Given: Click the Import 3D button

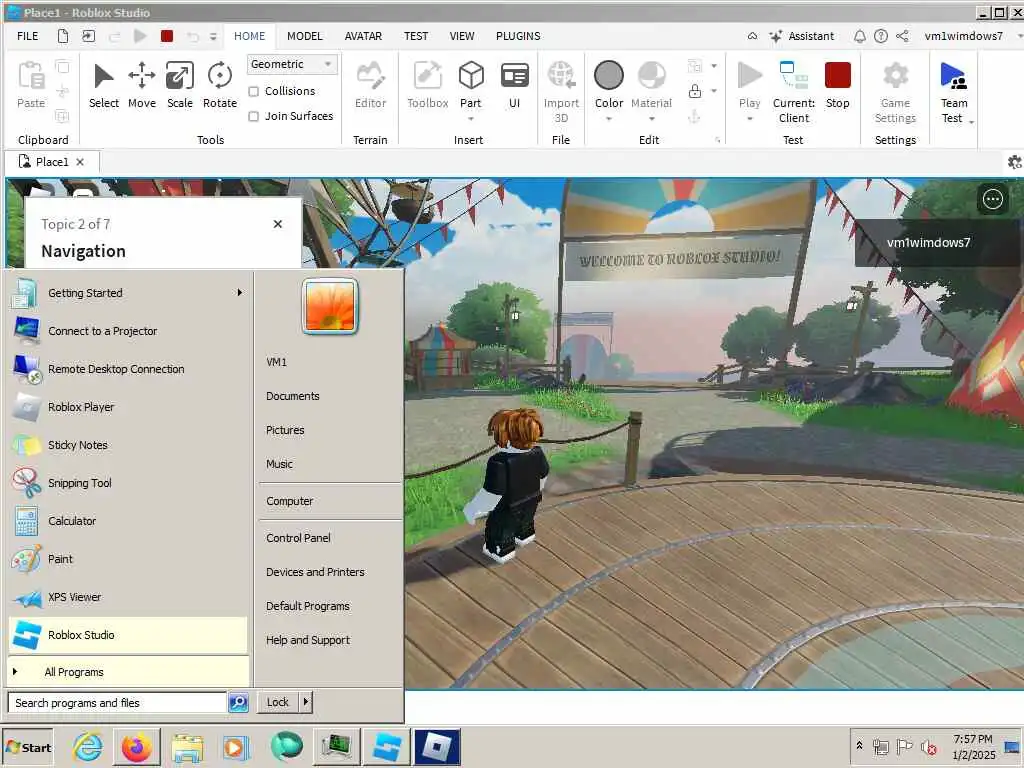Looking at the screenshot, I should [x=561, y=91].
